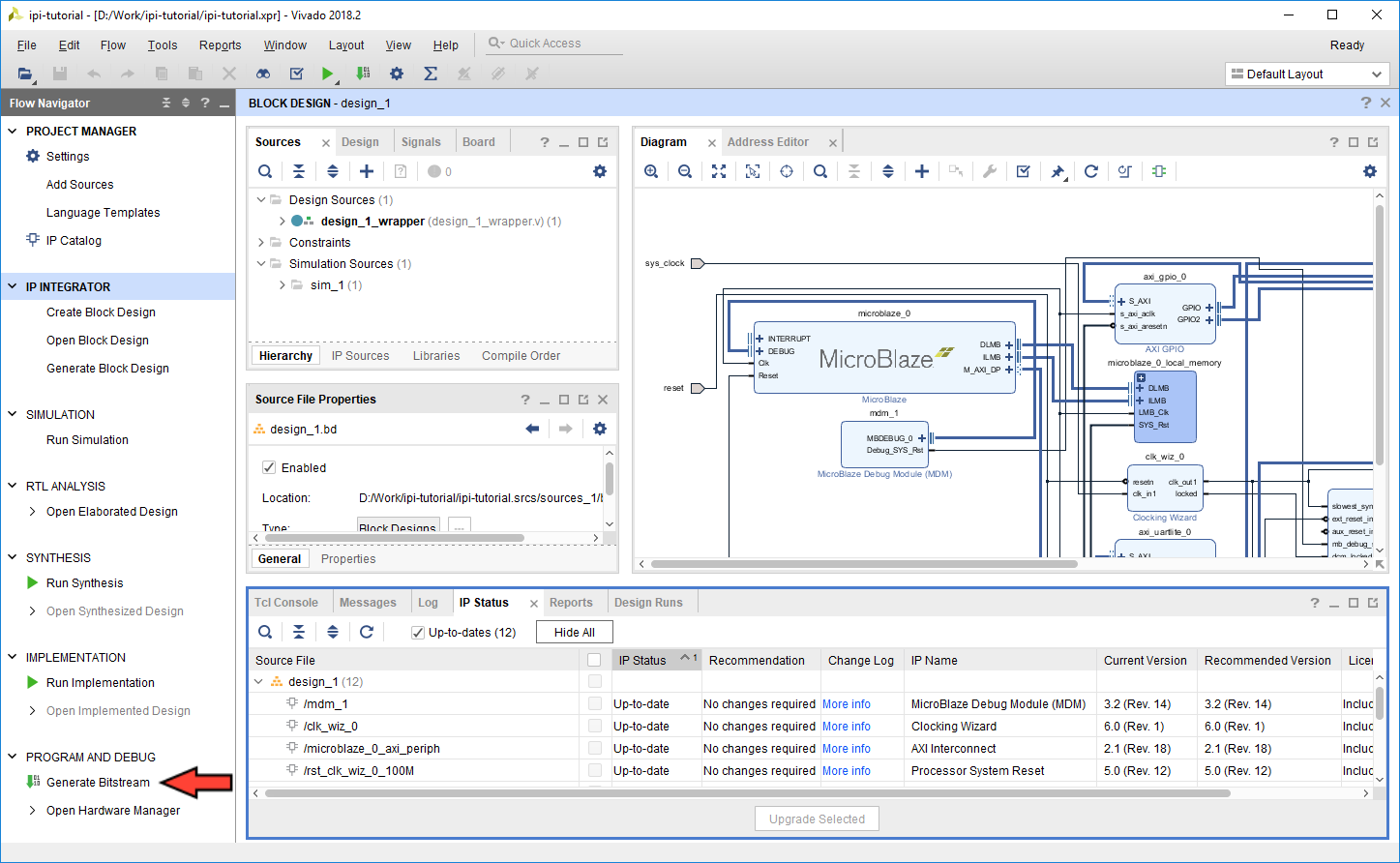Open the Tcl Console tab
The height and width of the screenshot is (863, 1400).
click(286, 603)
